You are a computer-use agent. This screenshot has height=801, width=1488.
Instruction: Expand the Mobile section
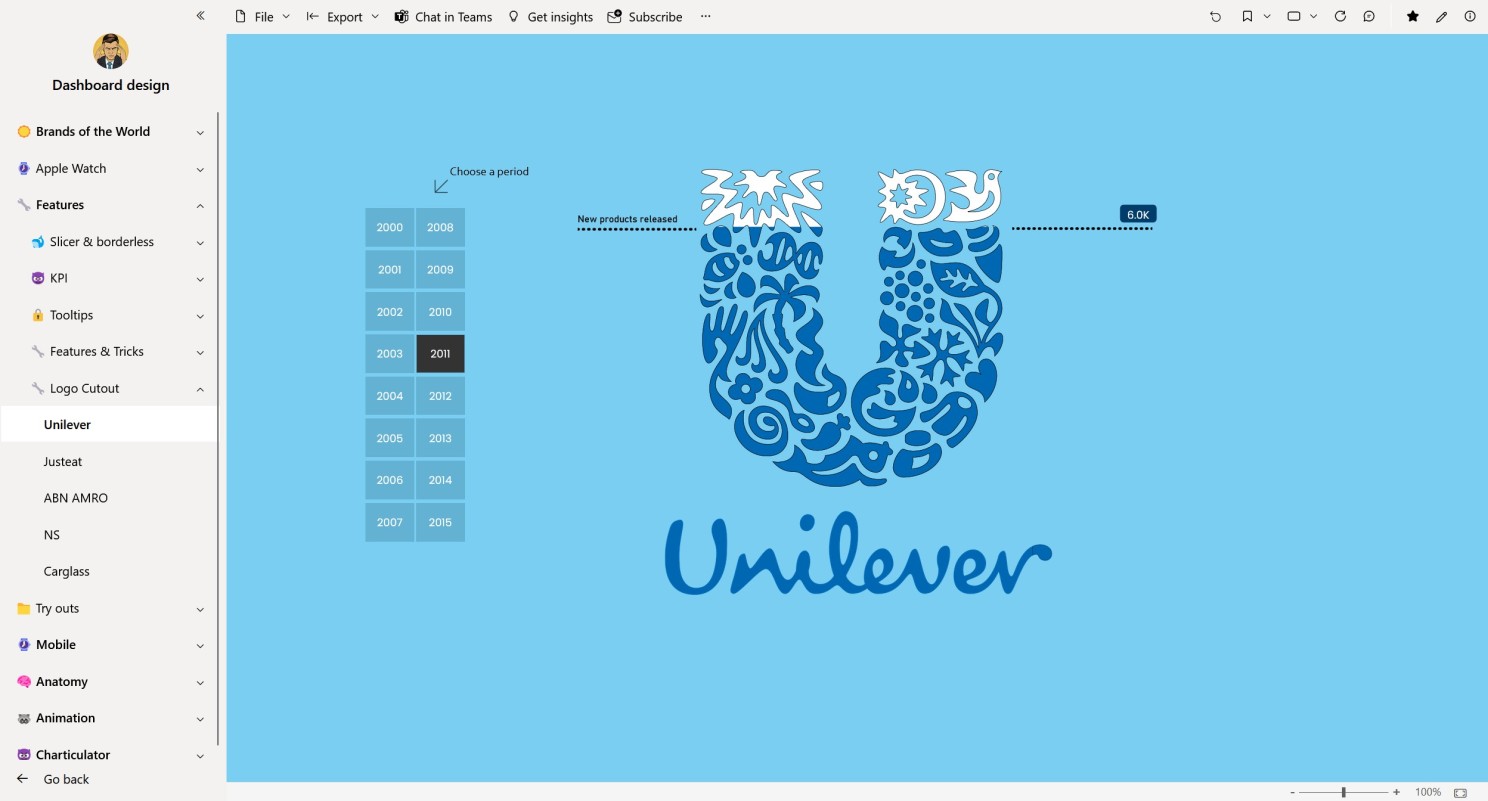[200, 645]
